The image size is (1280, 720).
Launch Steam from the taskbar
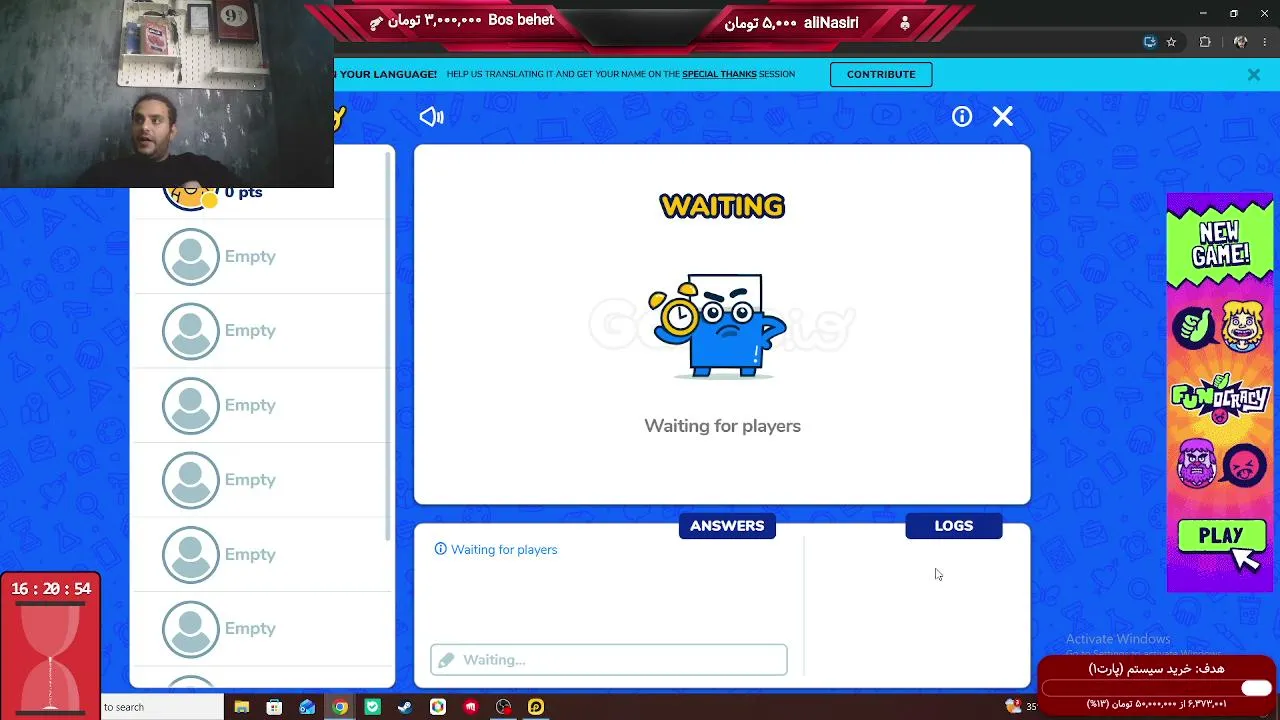[x=405, y=707]
